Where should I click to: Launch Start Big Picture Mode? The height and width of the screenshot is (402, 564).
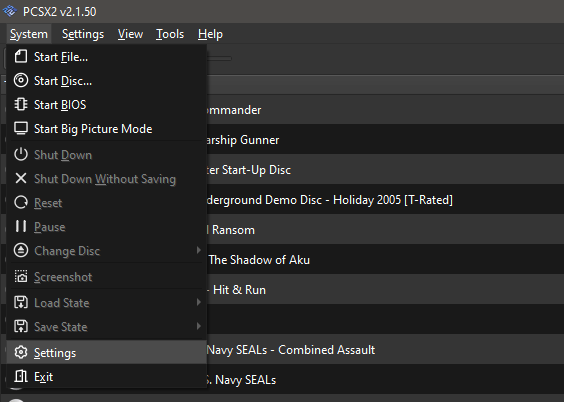coord(106,129)
